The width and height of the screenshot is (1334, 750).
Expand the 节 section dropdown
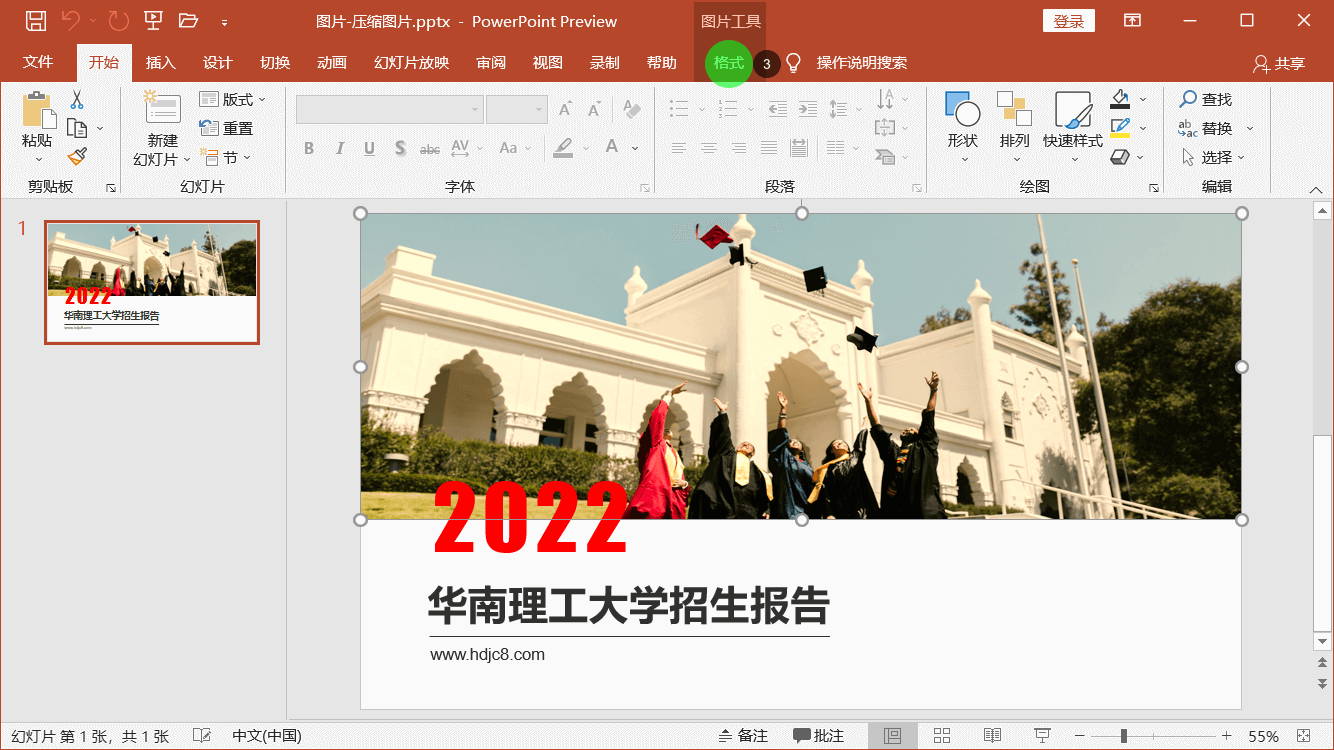(x=226, y=157)
